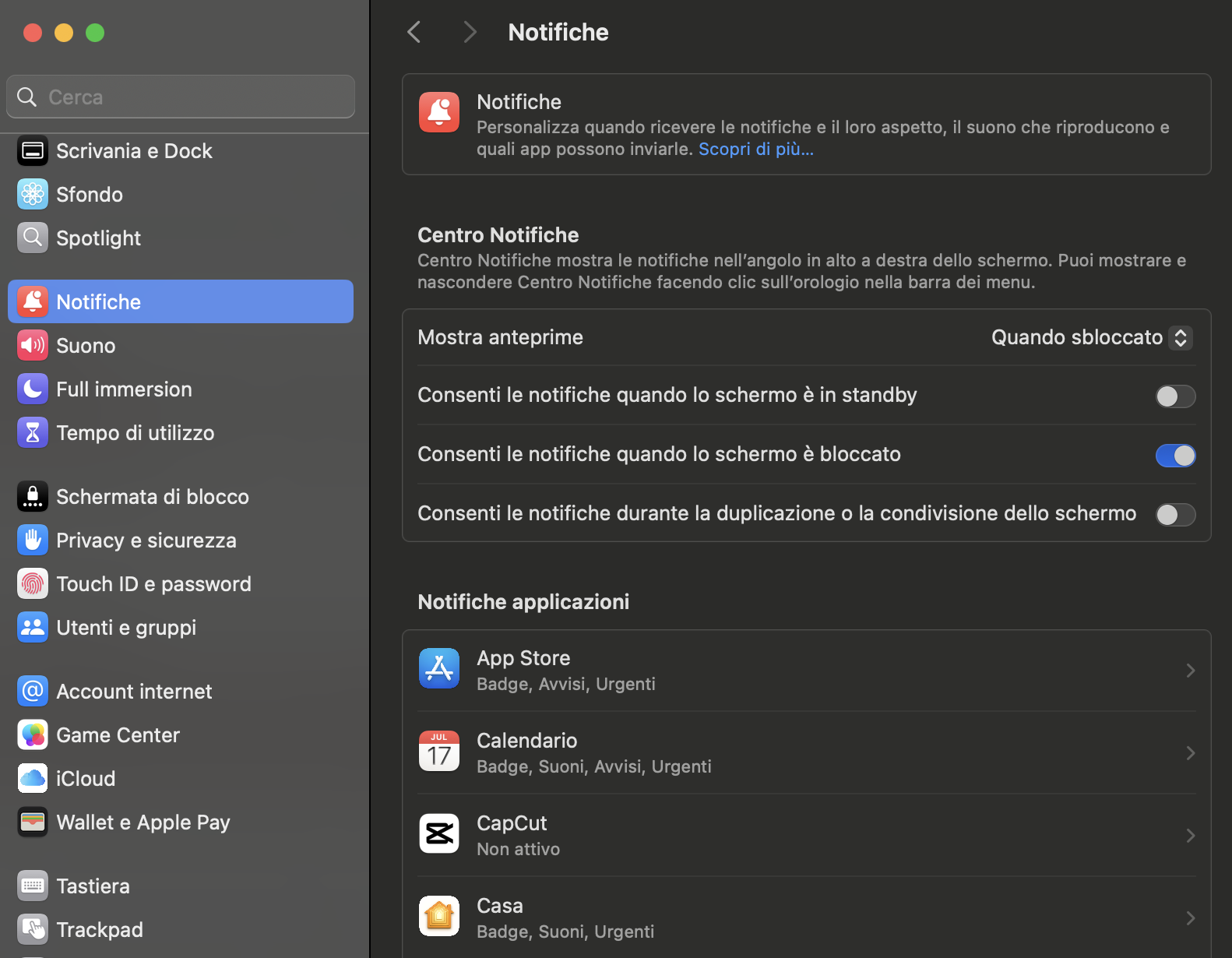Click the Wallet e Apple Pay icon
The width and height of the screenshot is (1232, 958).
point(33,822)
